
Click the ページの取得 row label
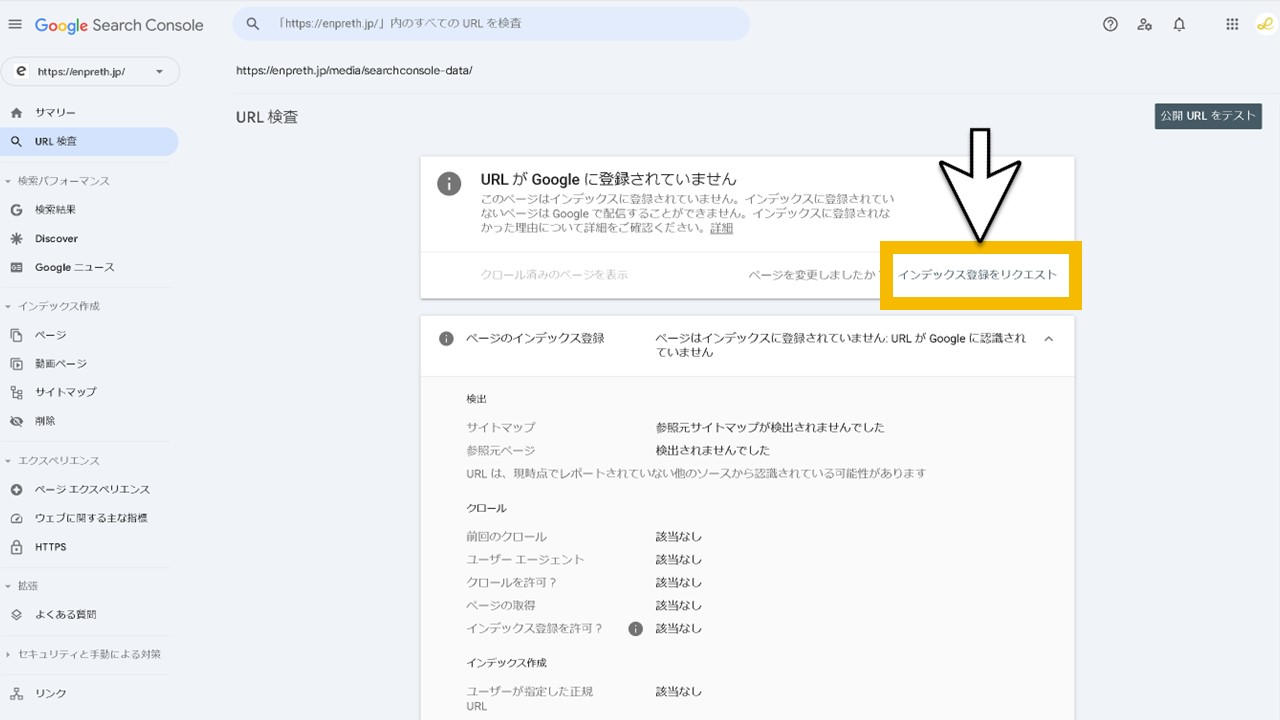click(501, 606)
